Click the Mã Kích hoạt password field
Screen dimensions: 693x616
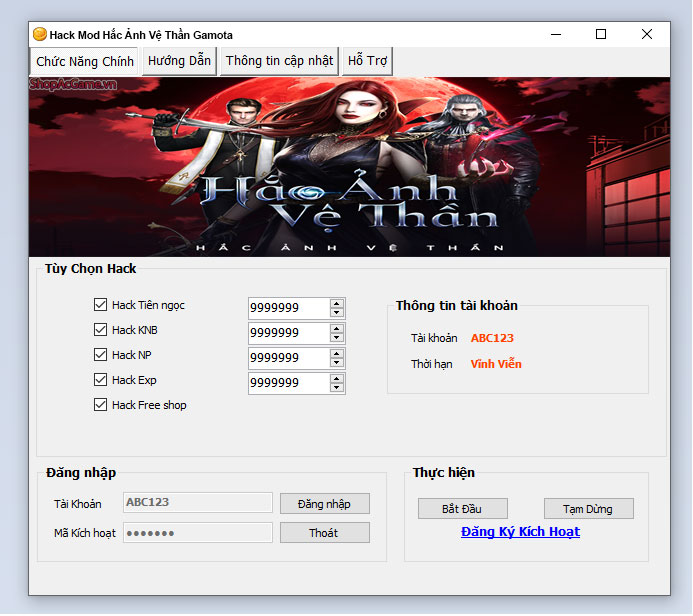pos(198,533)
